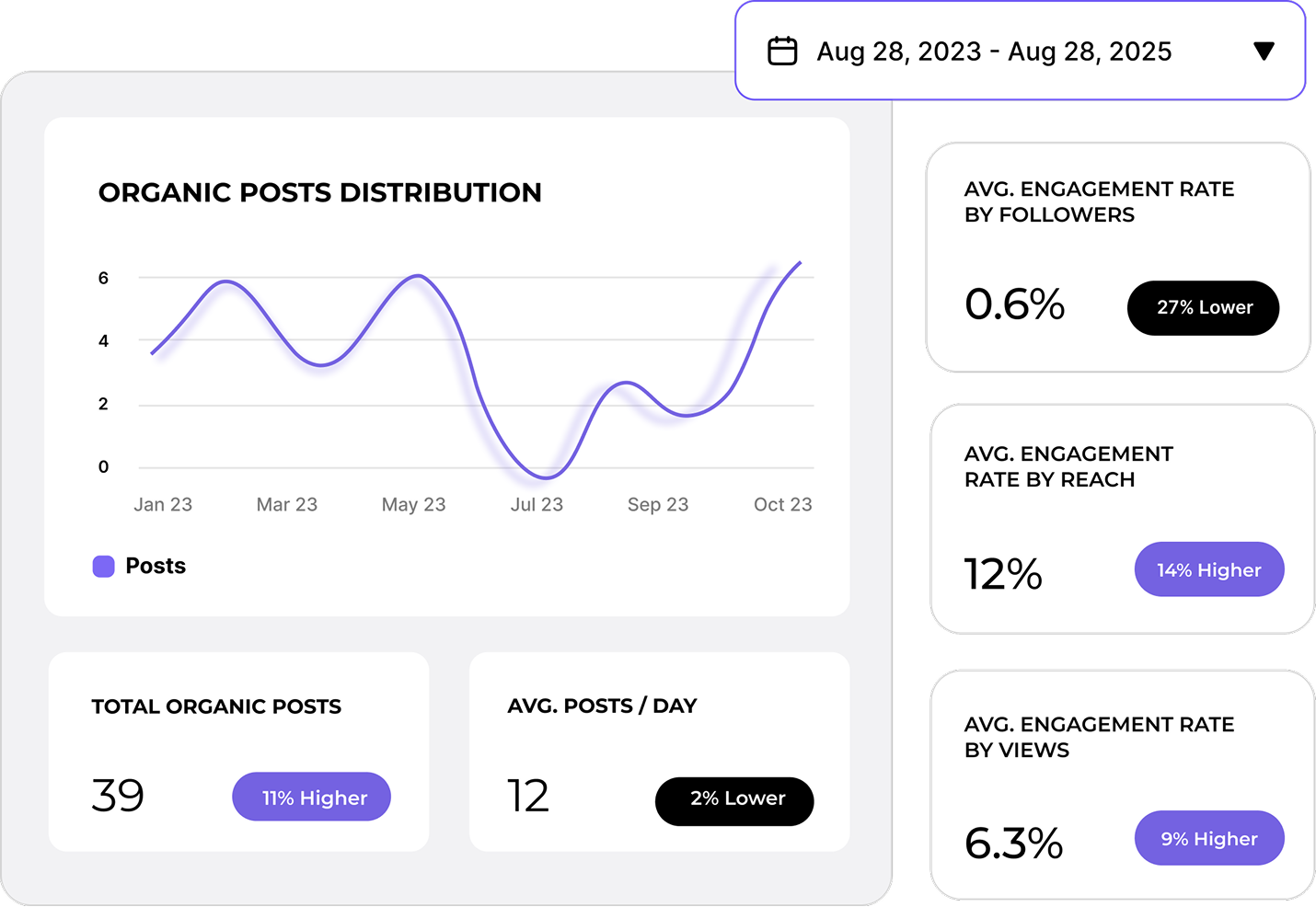1316x907 pixels.
Task: Click the 2% Lower badge on posts per day
Action: 733,798
